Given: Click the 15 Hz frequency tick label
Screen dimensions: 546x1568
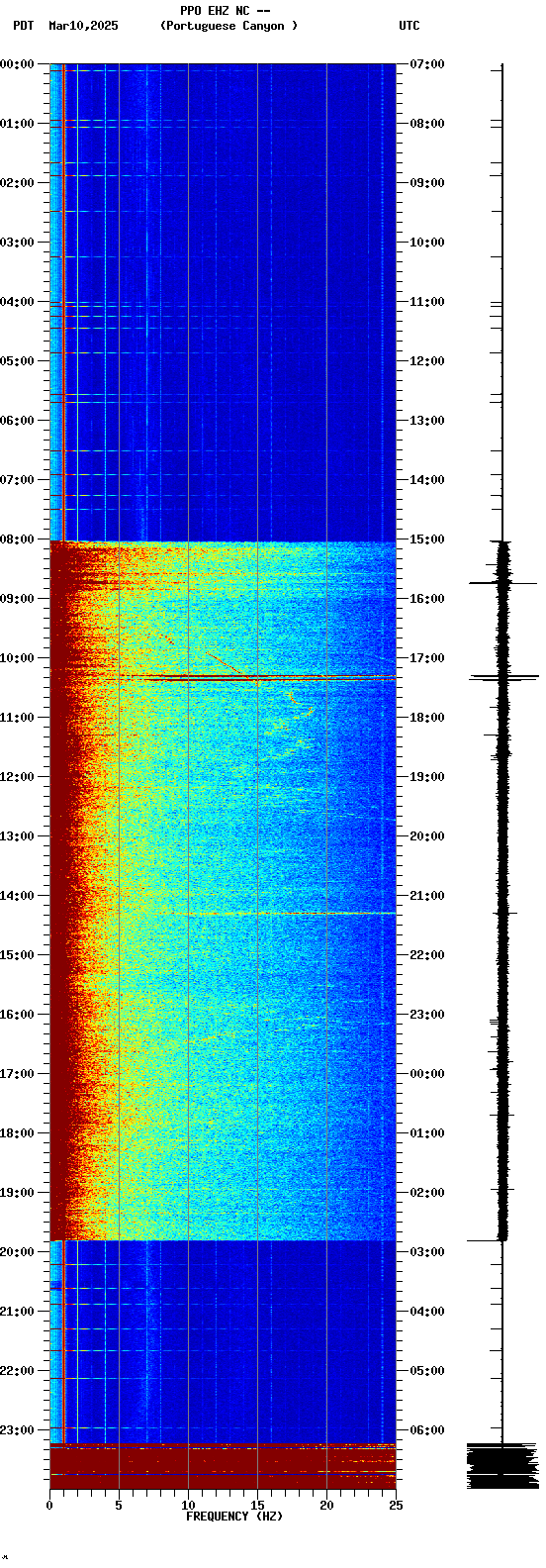Looking at the screenshot, I should [x=257, y=1506].
